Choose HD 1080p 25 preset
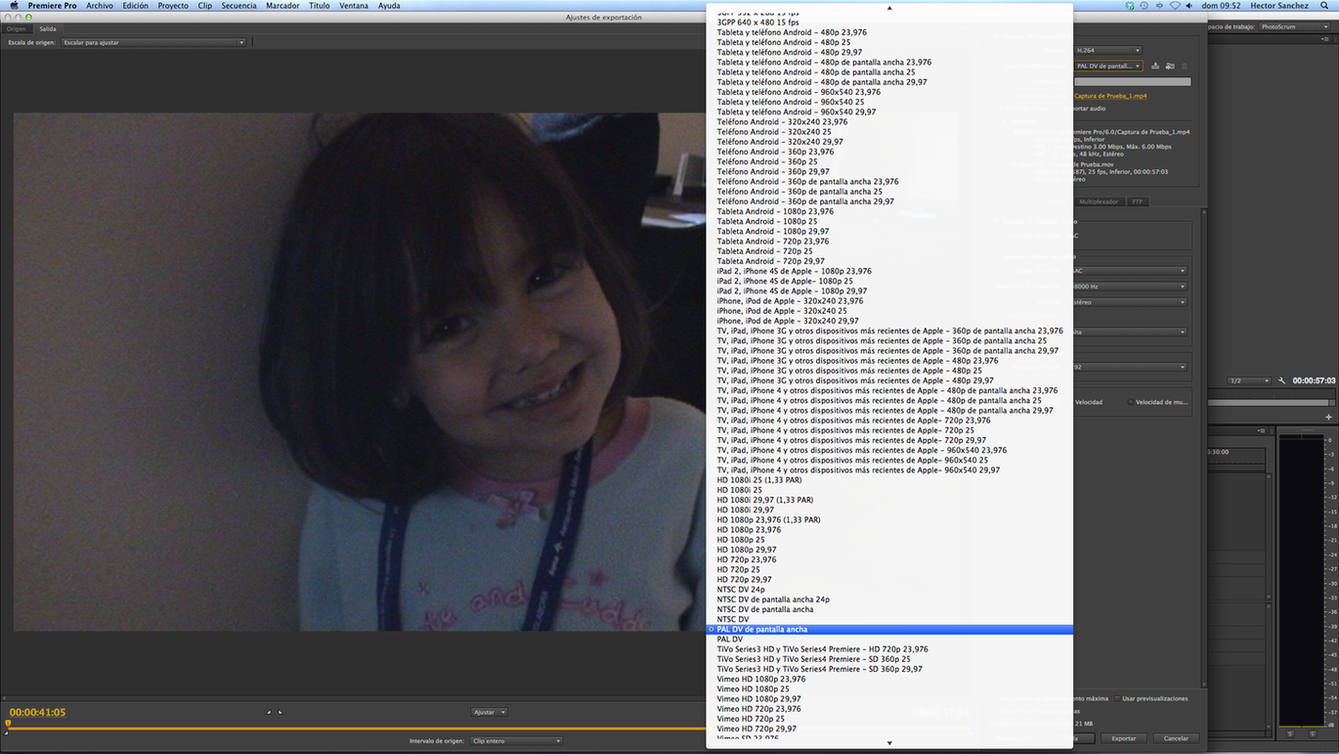The image size is (1339, 754). [x=889, y=540]
